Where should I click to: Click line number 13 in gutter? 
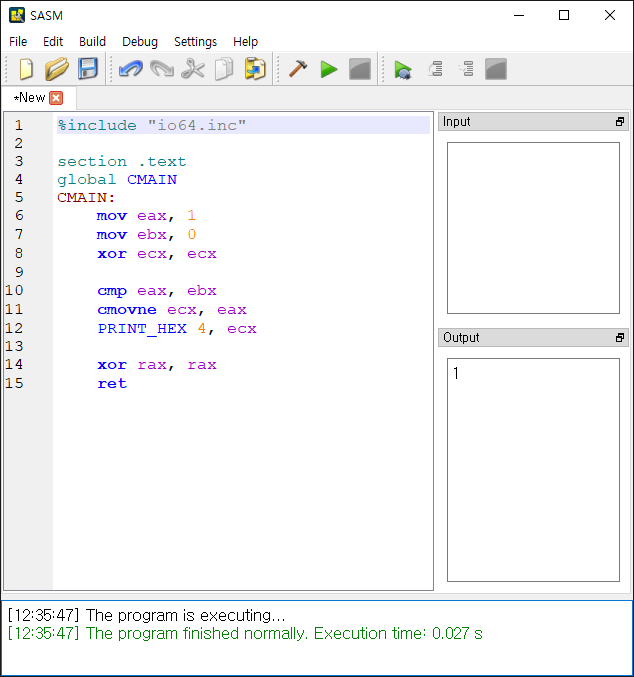coord(14,346)
